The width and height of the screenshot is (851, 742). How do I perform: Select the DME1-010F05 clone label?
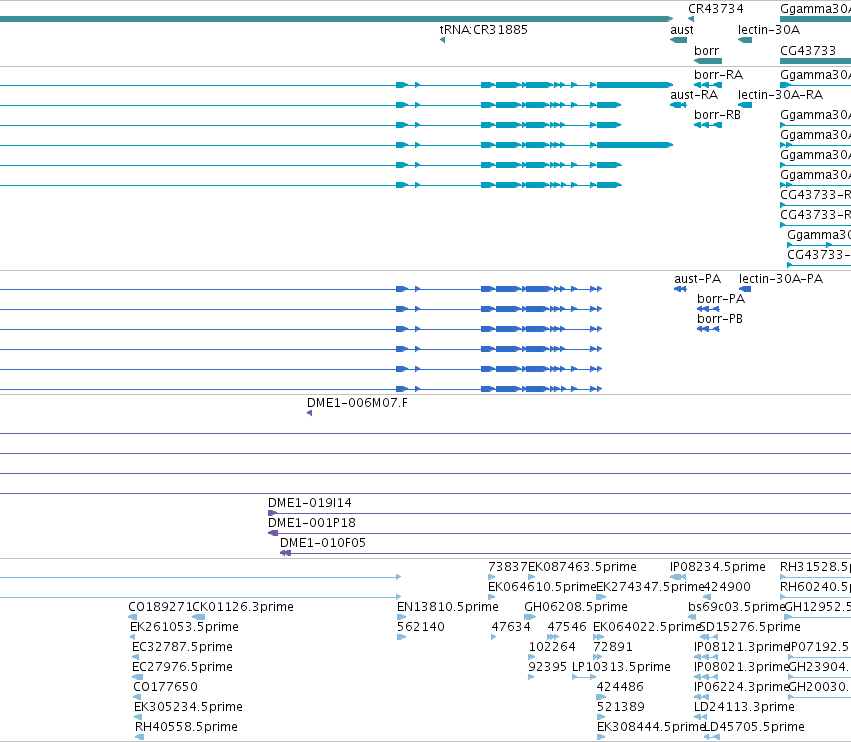323,543
